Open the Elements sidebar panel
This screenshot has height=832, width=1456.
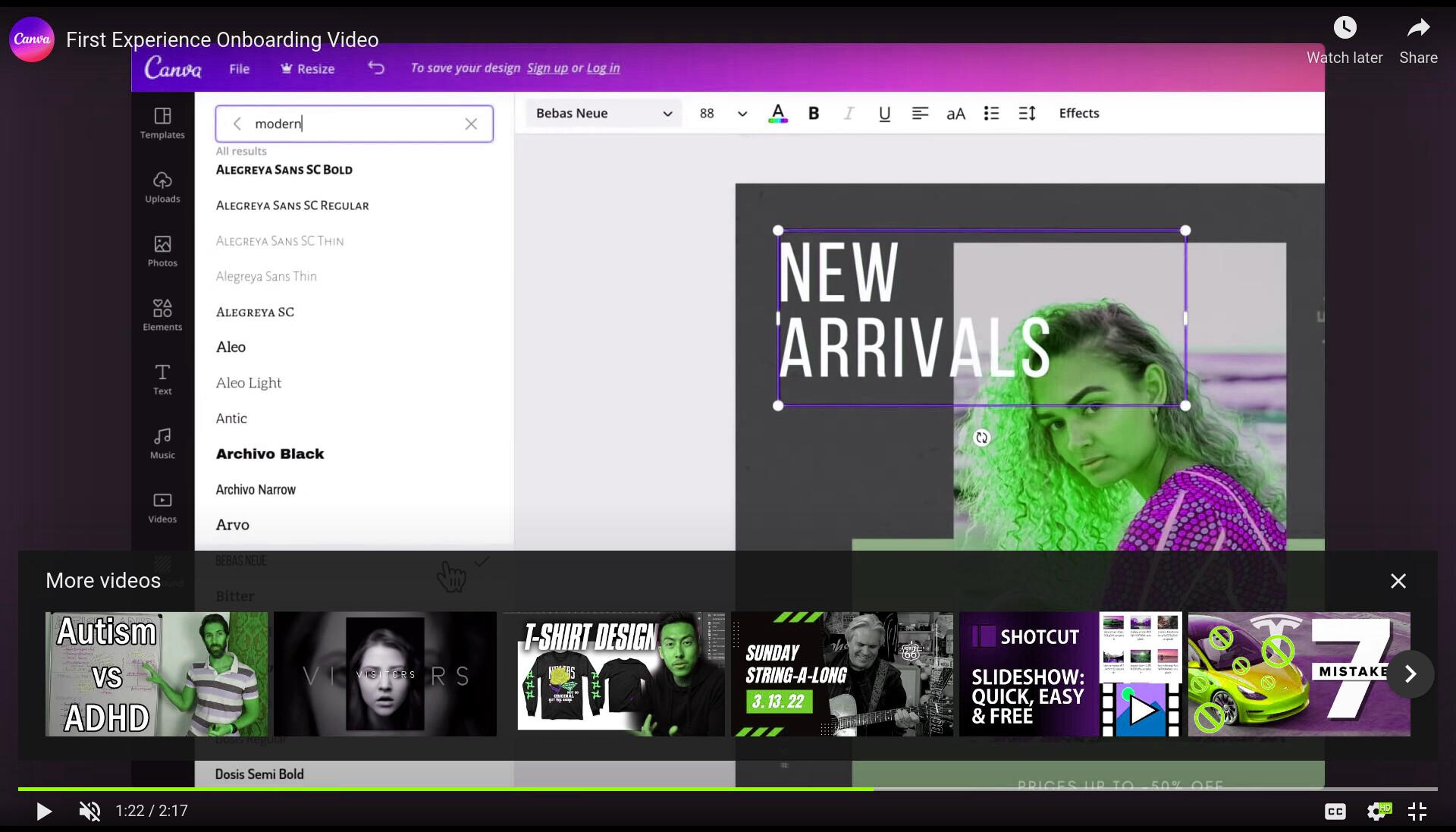coord(162,316)
